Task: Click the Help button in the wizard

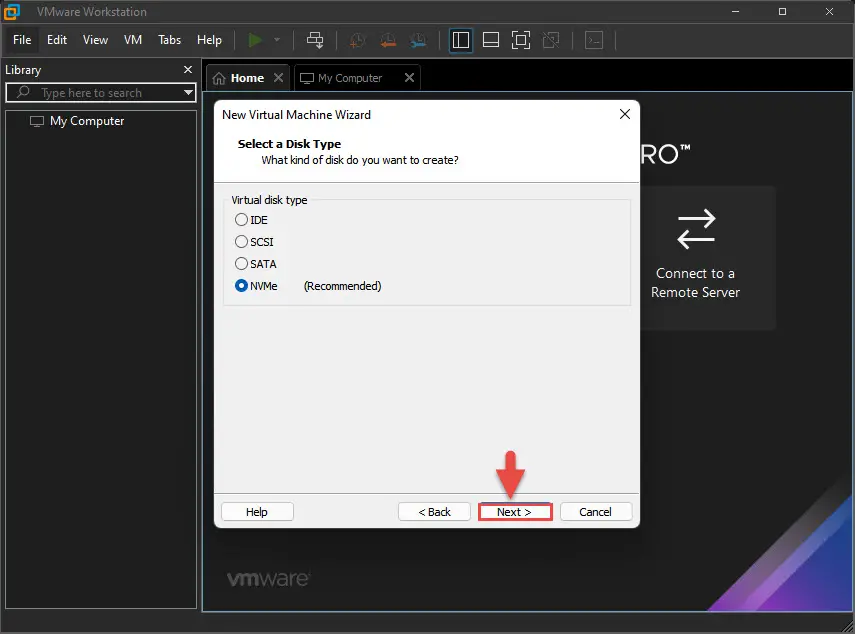Action: (257, 512)
